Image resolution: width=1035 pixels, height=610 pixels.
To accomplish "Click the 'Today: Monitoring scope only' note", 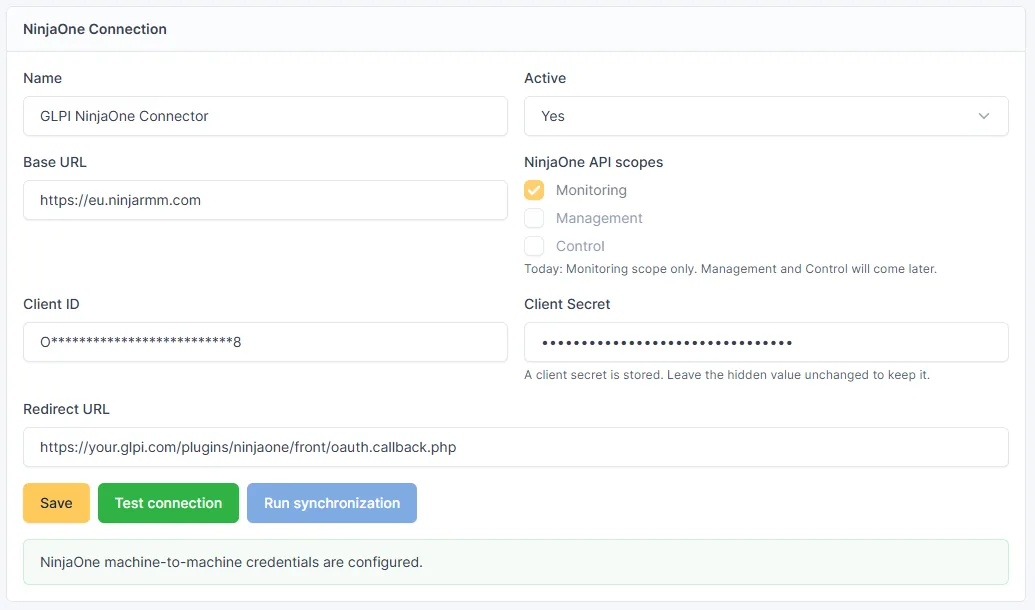I will tap(730, 269).
